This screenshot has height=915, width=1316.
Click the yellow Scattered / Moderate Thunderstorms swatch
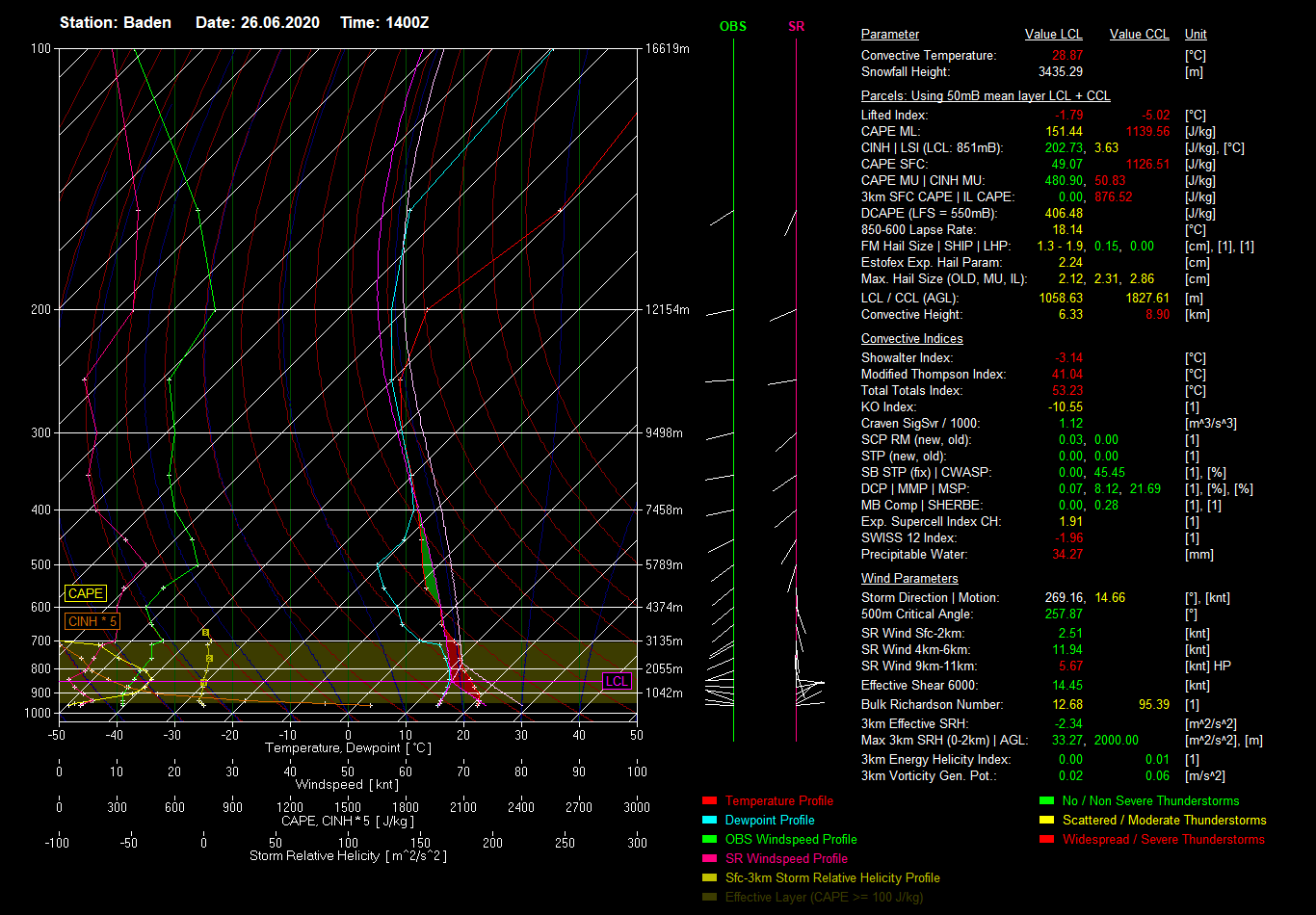[x=1046, y=820]
